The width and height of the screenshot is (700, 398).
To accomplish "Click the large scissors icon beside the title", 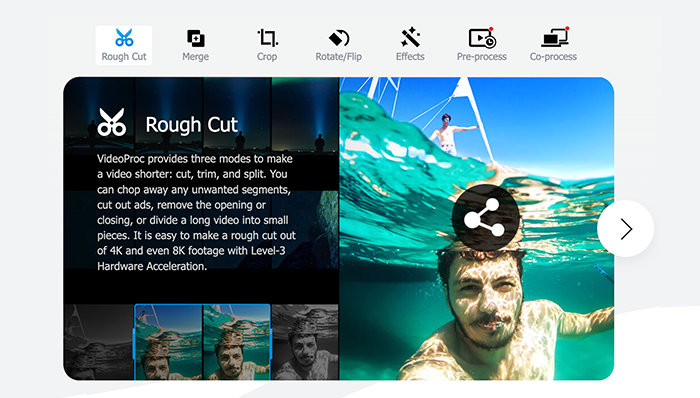I will (112, 122).
